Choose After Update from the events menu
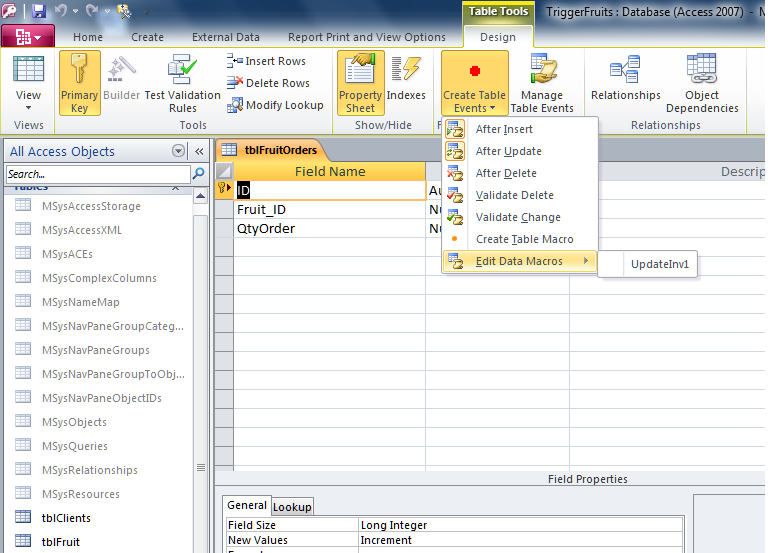This screenshot has width=768, height=553. [520, 151]
